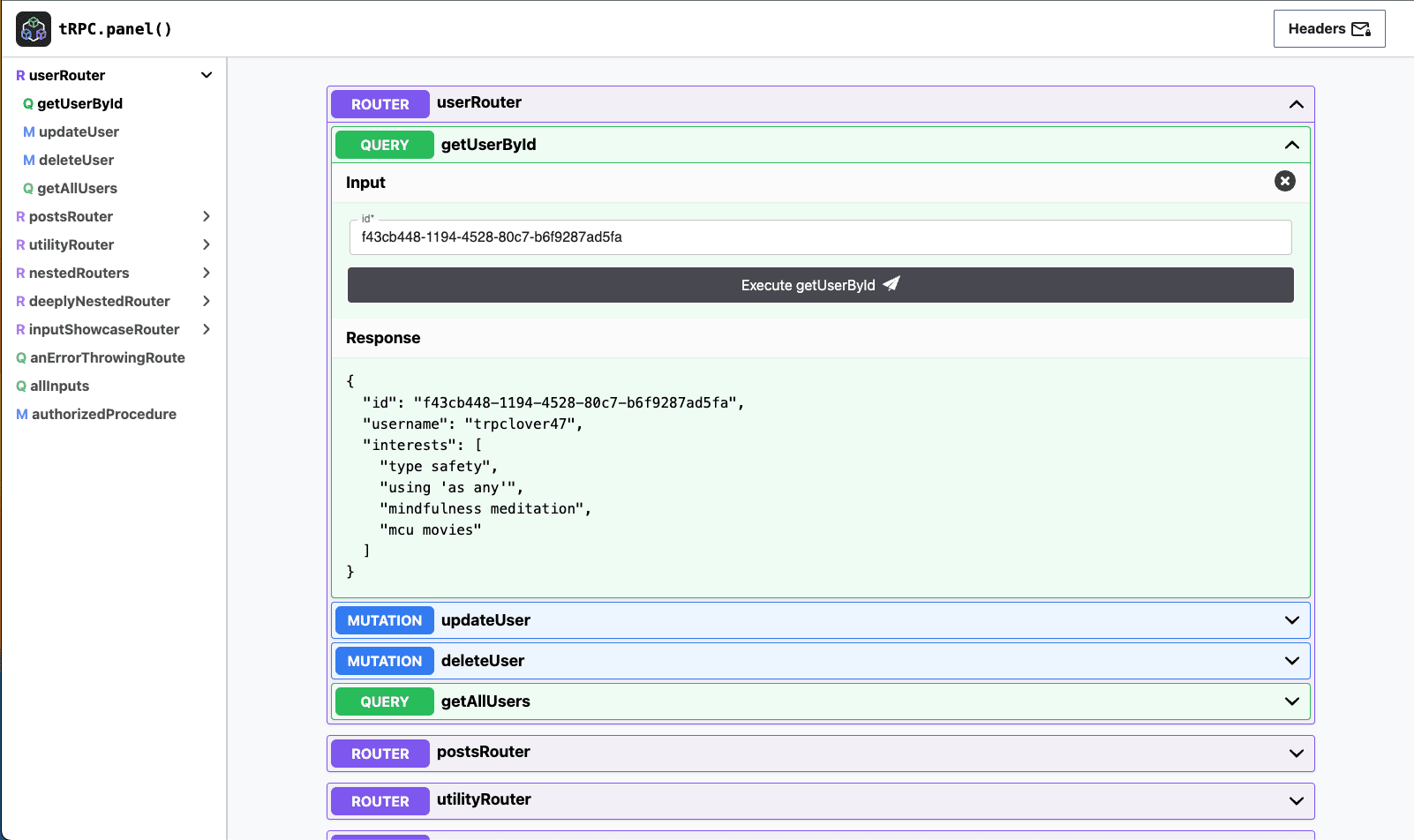Click the response "id" line
Viewport: 1414px width, 840px height.
[553, 403]
